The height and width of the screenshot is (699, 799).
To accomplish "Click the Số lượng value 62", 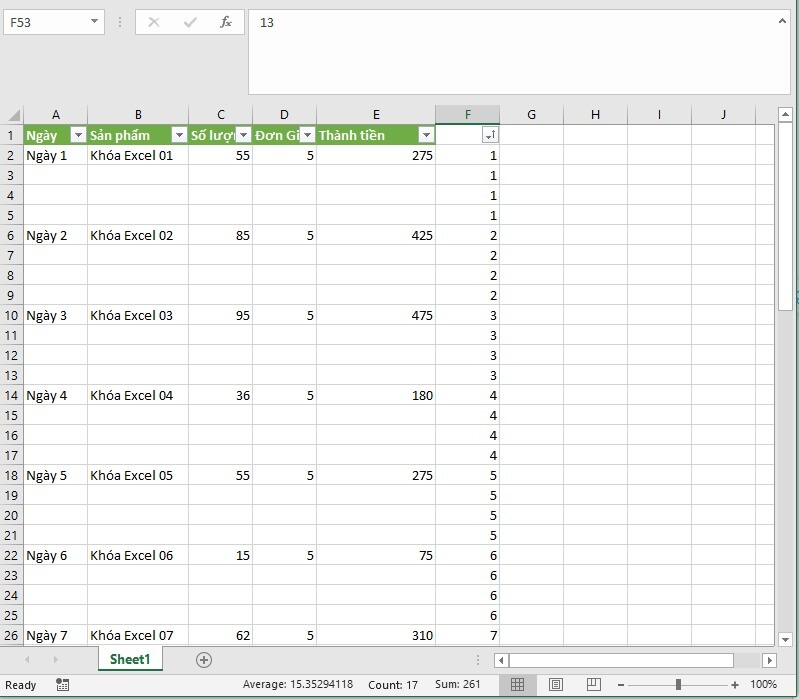I will pyautogui.click(x=221, y=635).
